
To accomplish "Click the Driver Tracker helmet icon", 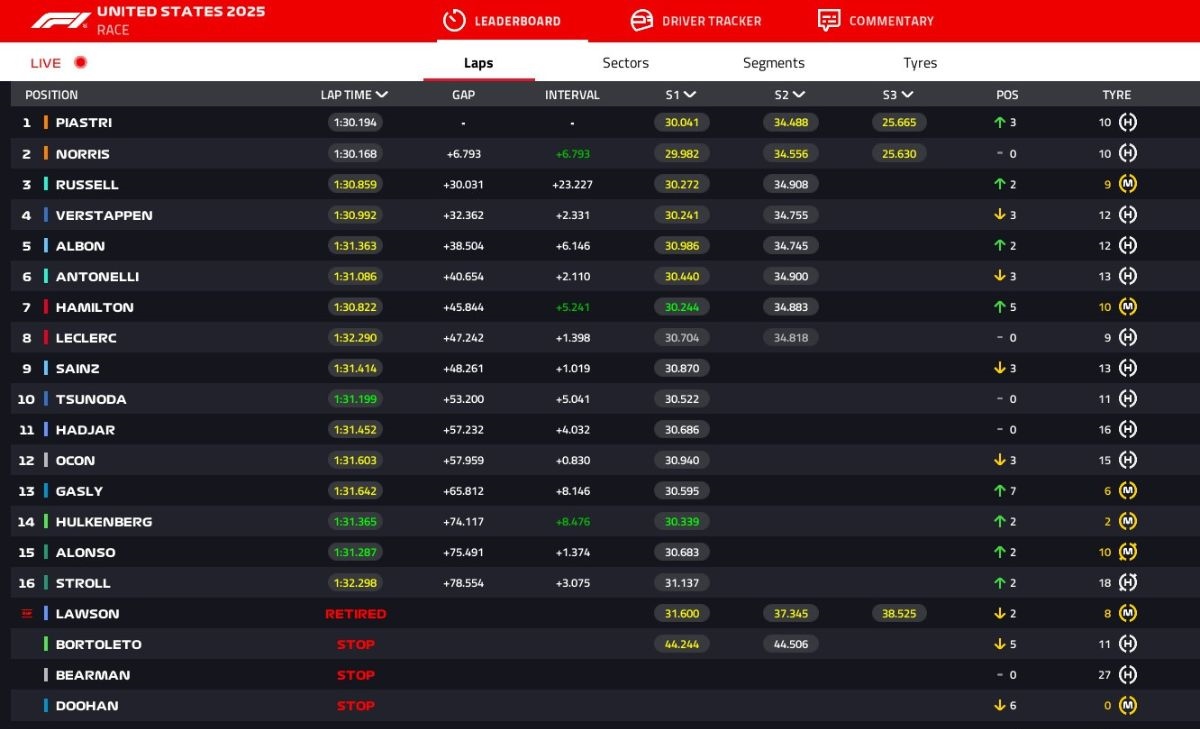I will 642,21.
